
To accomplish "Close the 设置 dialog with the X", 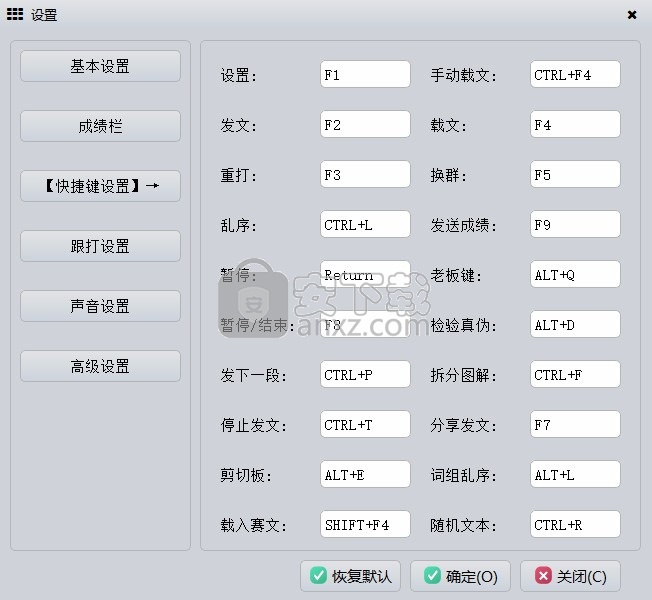I will [632, 15].
